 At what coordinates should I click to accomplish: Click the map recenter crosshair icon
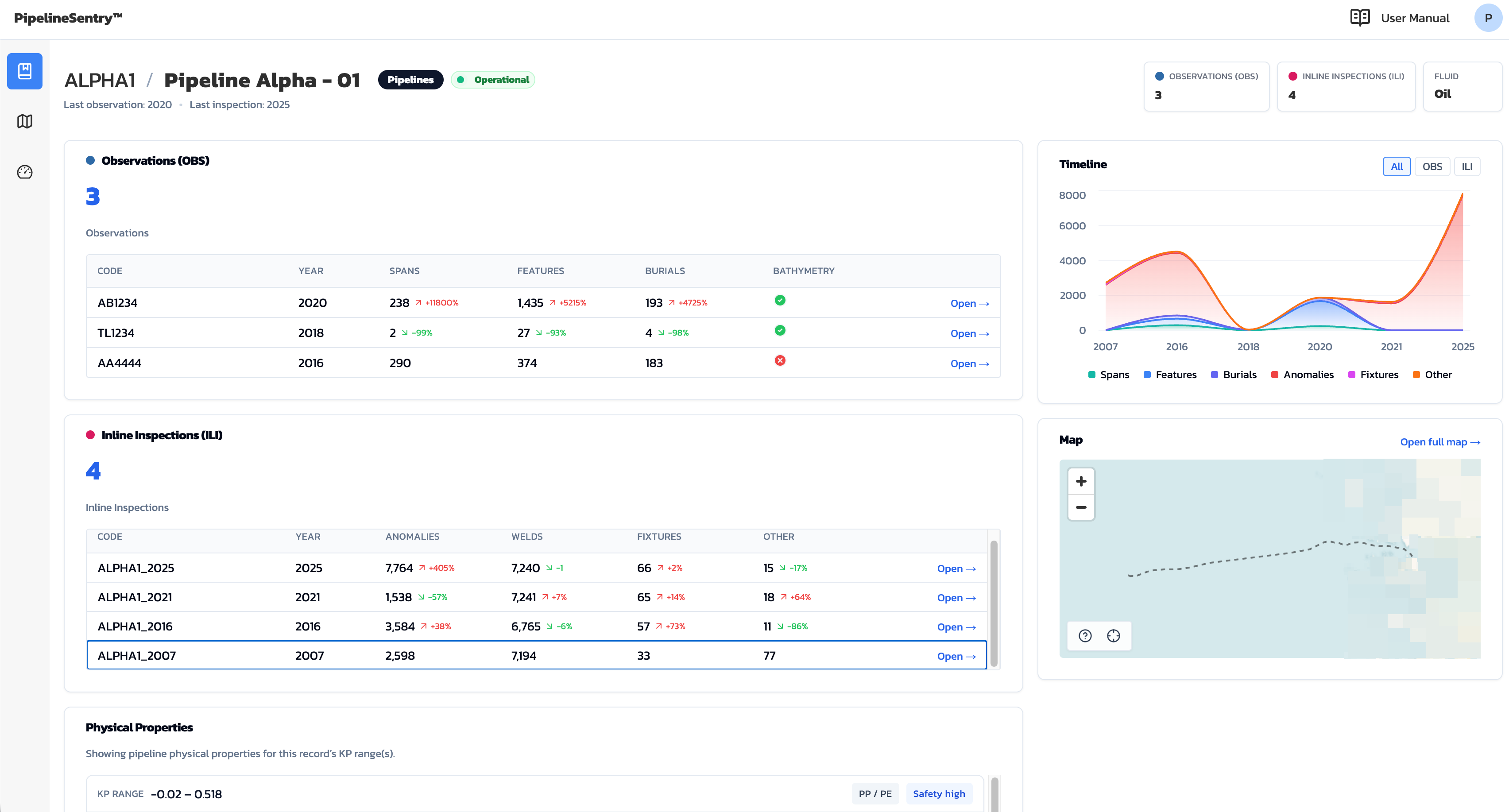point(1113,636)
